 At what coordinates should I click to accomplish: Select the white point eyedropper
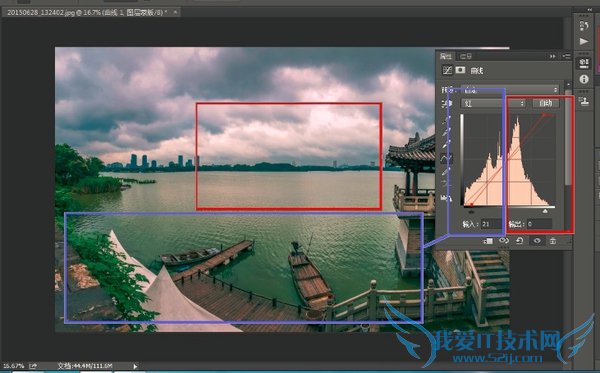(447, 145)
